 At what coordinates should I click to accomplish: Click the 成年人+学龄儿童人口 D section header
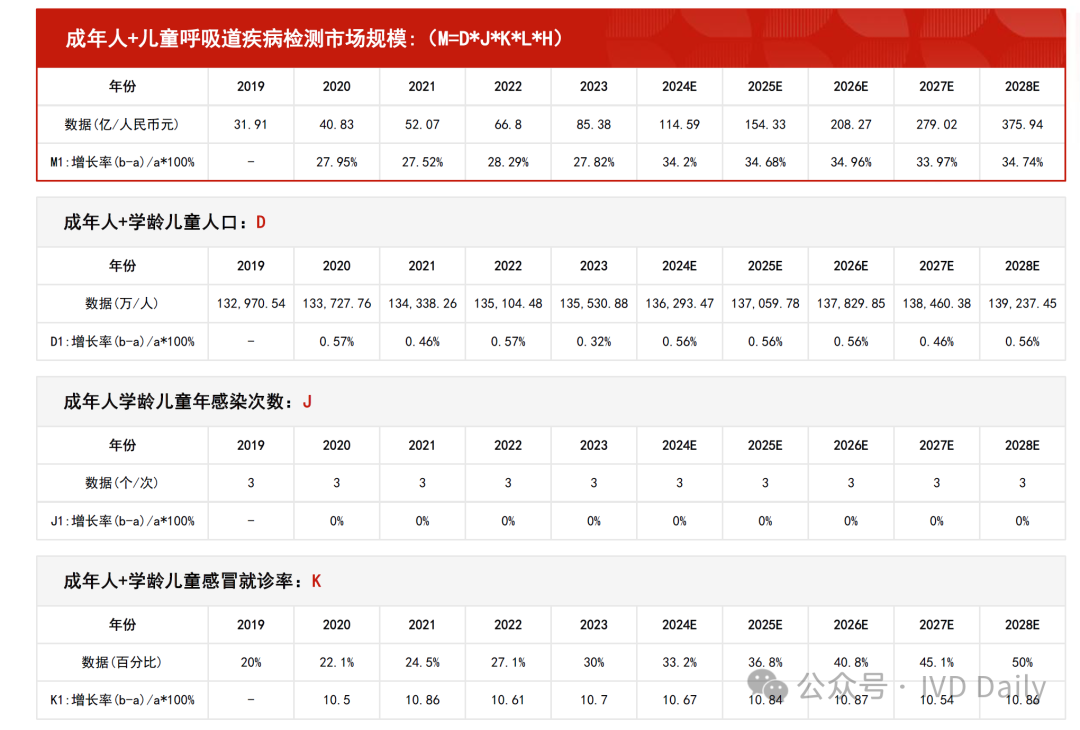(x=165, y=222)
